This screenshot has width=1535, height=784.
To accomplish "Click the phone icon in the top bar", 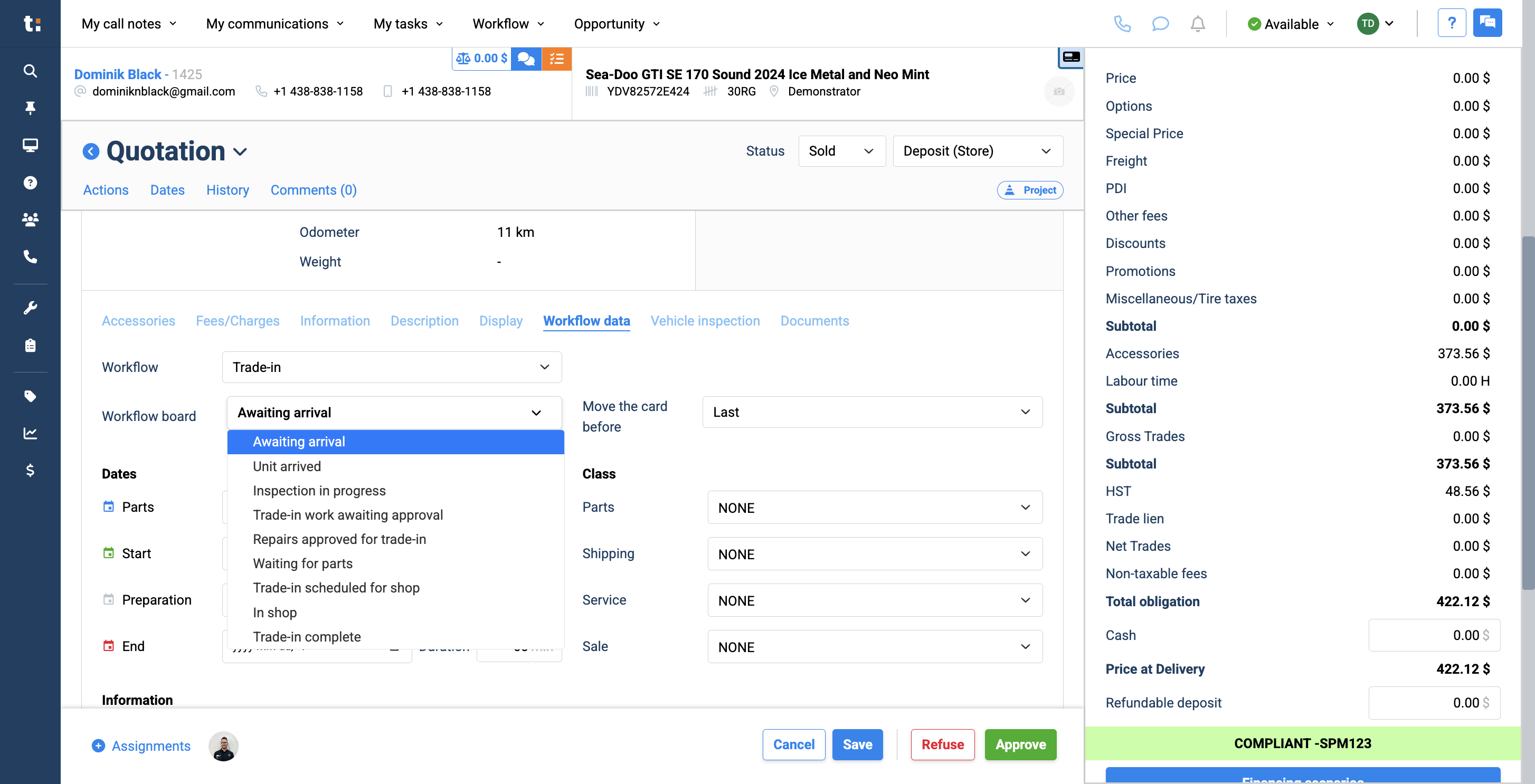I will tap(1122, 24).
